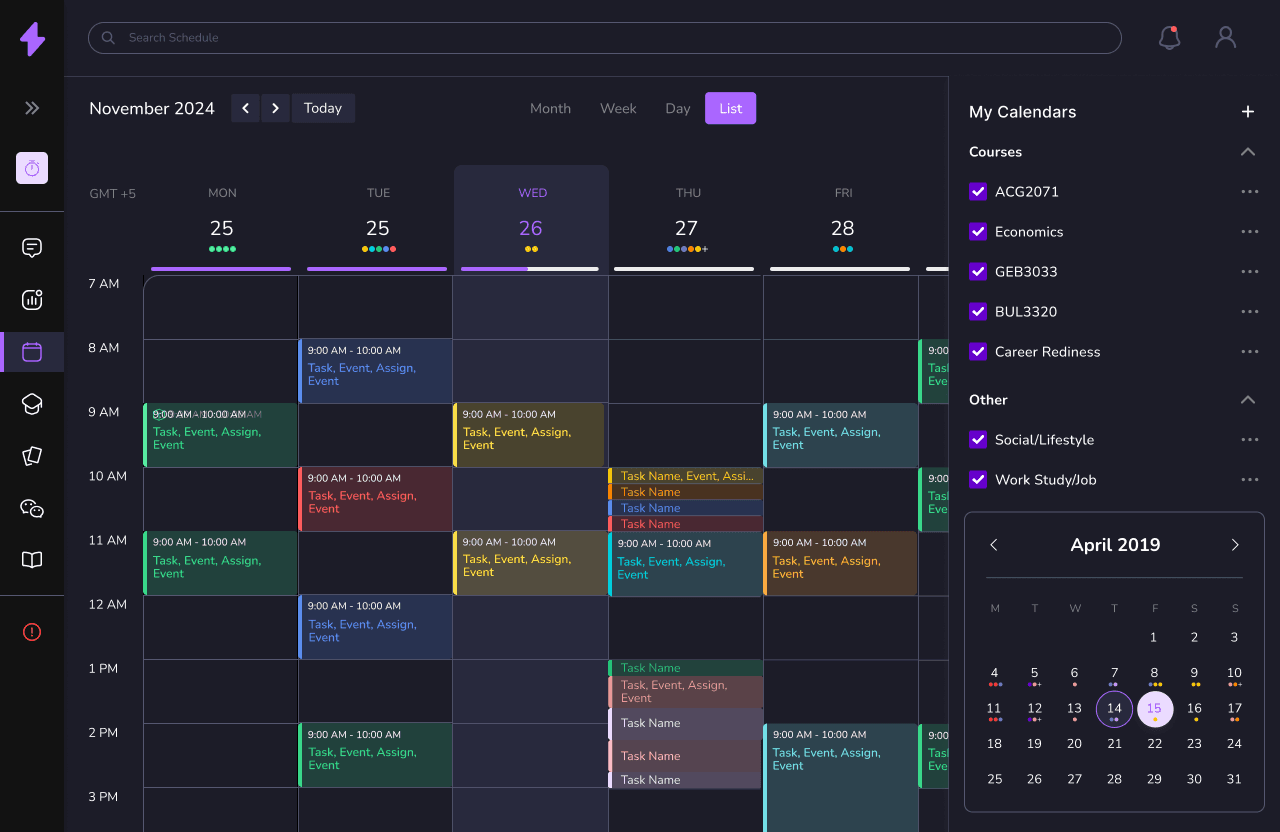Open the messages panel in the sidebar
The height and width of the screenshot is (832, 1280).
click(x=32, y=247)
